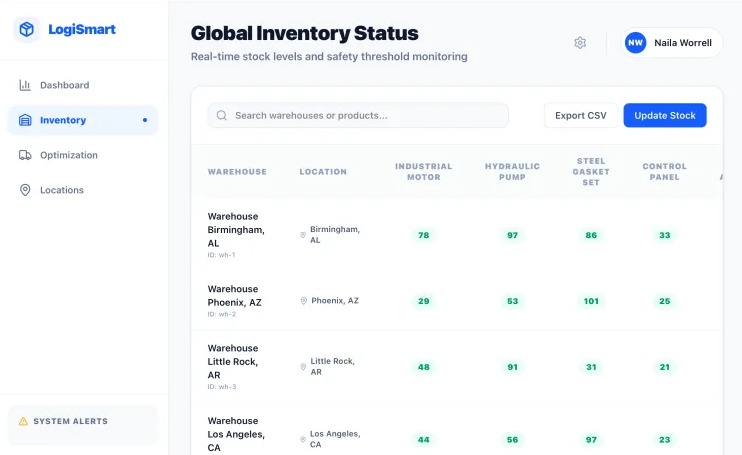The height and width of the screenshot is (455, 742).
Task: Click Phoenix's Industrial Motor value 29
Action: coord(424,301)
